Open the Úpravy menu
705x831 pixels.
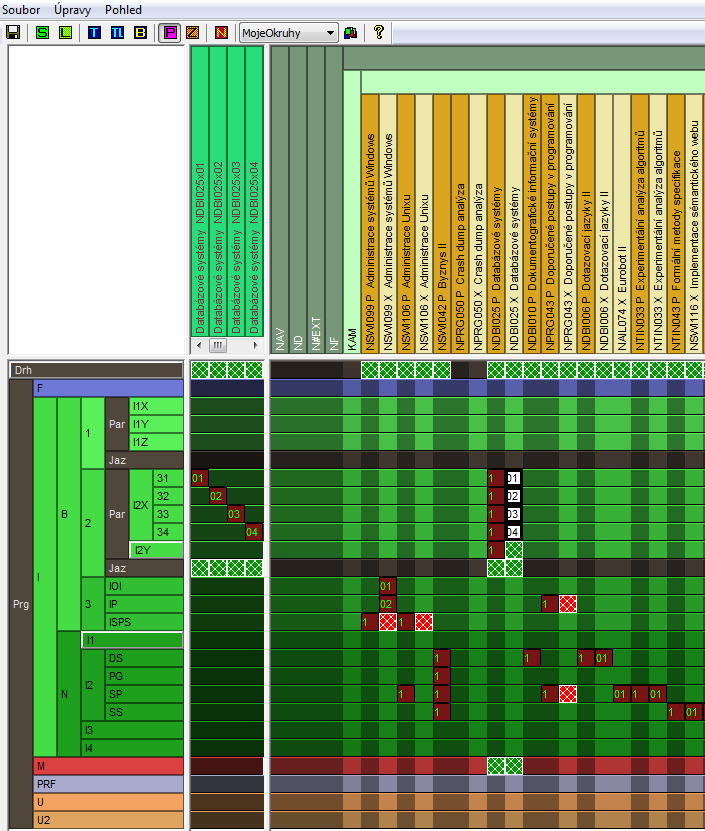click(73, 9)
